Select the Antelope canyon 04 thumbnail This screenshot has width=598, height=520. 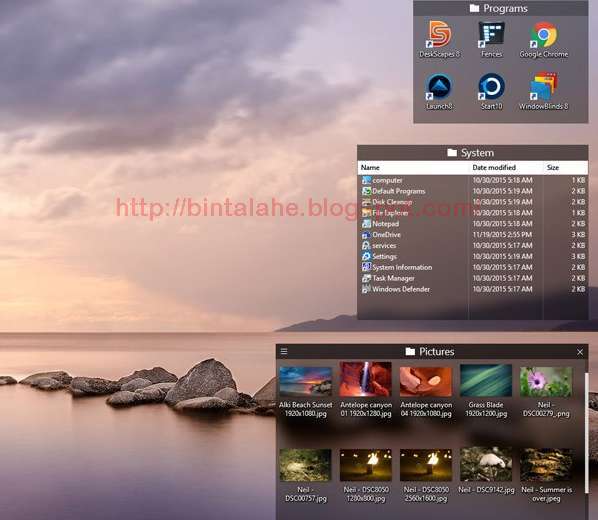[426, 382]
